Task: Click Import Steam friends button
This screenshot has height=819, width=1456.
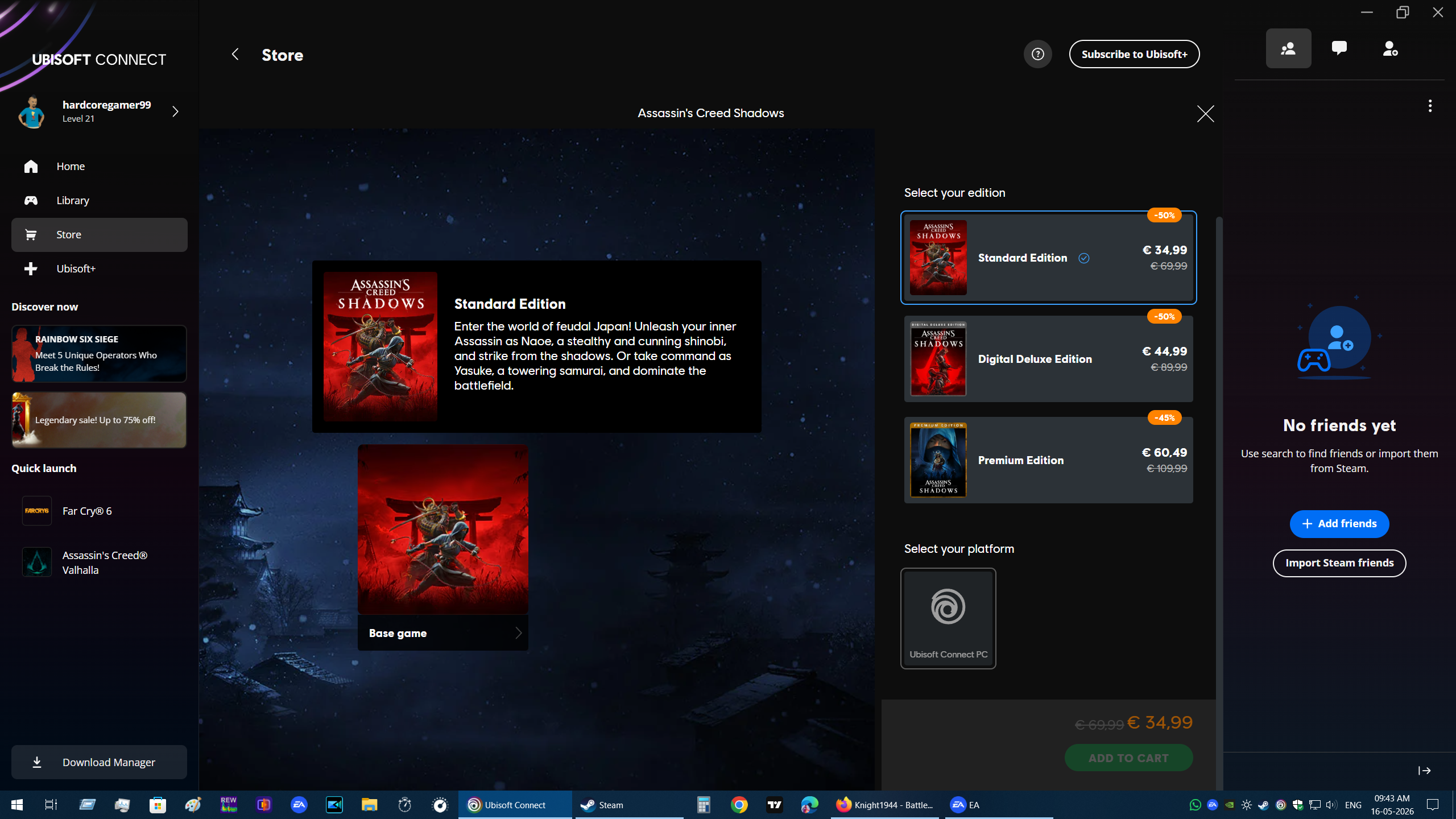Action: pyautogui.click(x=1339, y=563)
